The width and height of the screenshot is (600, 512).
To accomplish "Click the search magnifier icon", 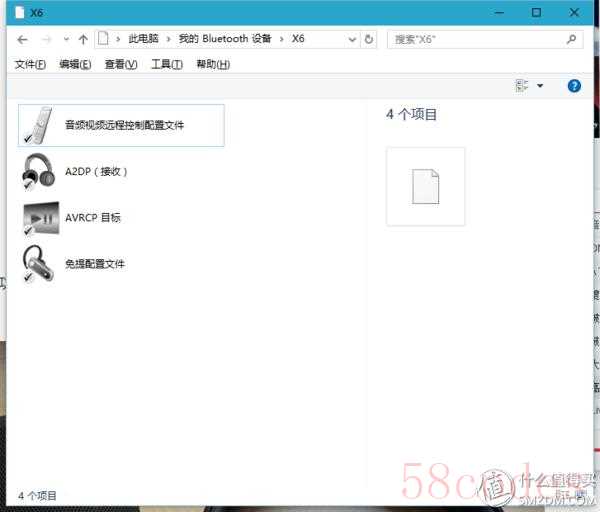I will pyautogui.click(x=571, y=40).
